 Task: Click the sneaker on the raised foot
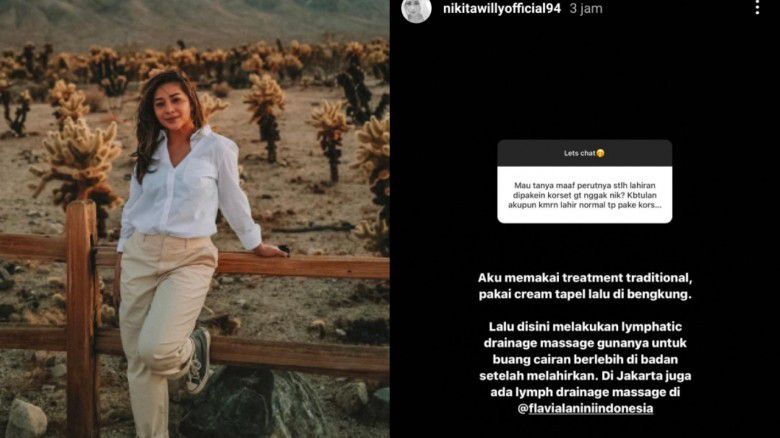tap(199, 361)
